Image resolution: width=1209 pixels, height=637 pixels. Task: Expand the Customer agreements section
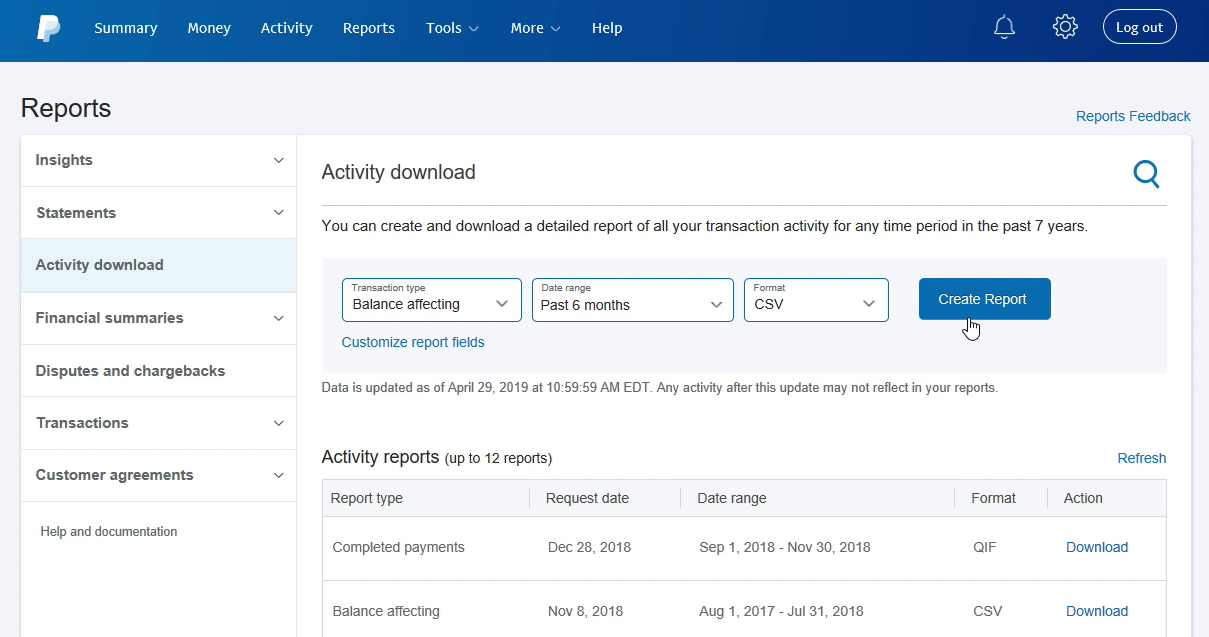tap(158, 475)
